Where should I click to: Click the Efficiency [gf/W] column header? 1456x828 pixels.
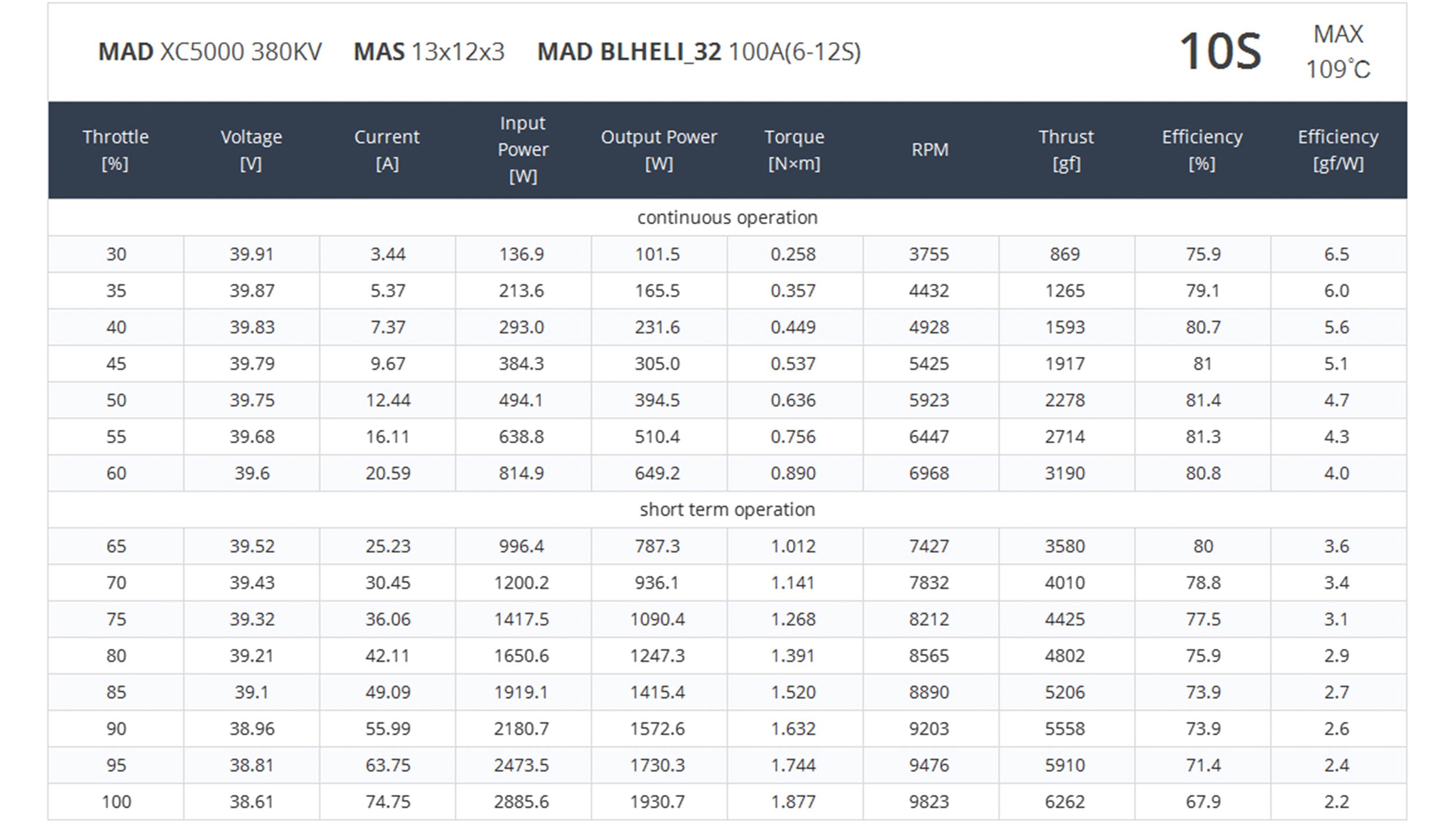tap(1338, 150)
